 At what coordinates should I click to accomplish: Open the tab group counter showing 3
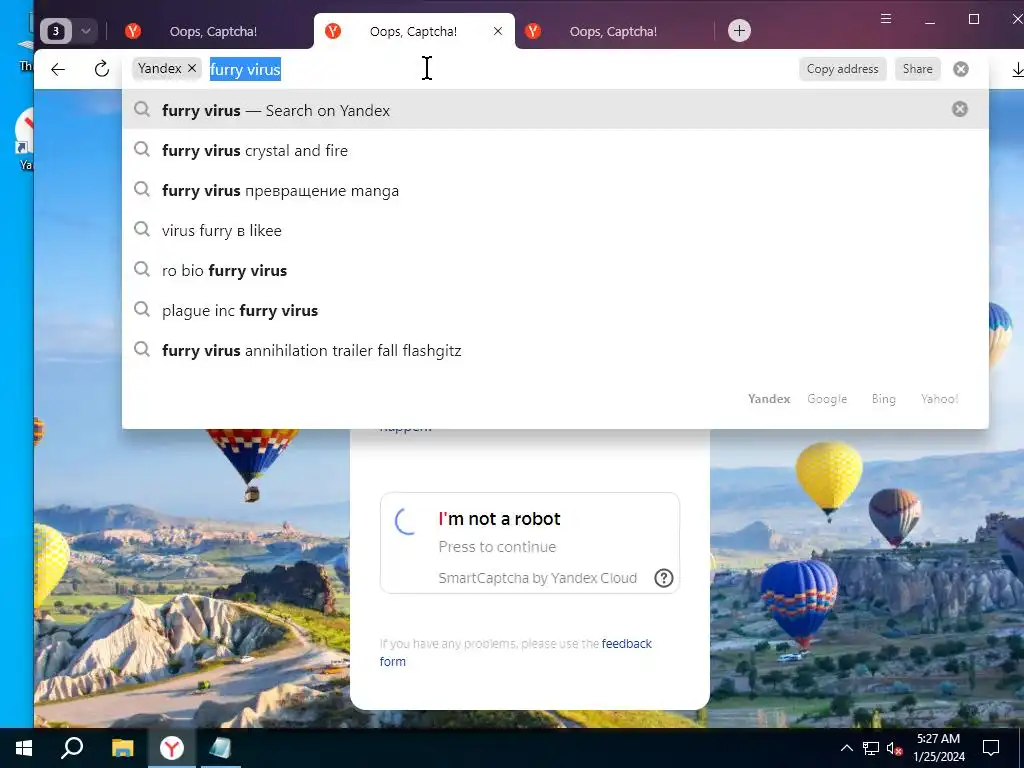point(56,31)
